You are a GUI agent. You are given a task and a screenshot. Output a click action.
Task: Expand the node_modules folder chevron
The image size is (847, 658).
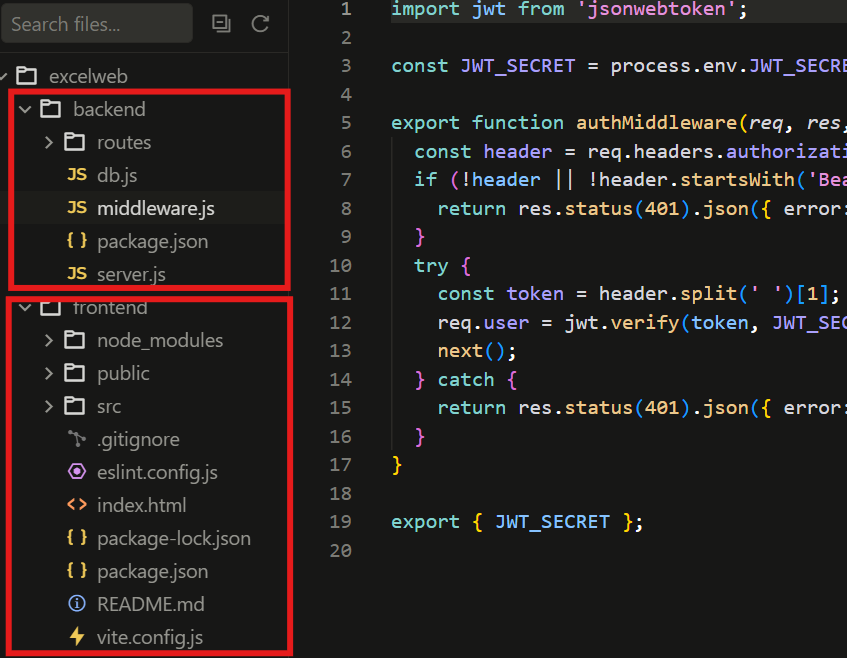49,340
